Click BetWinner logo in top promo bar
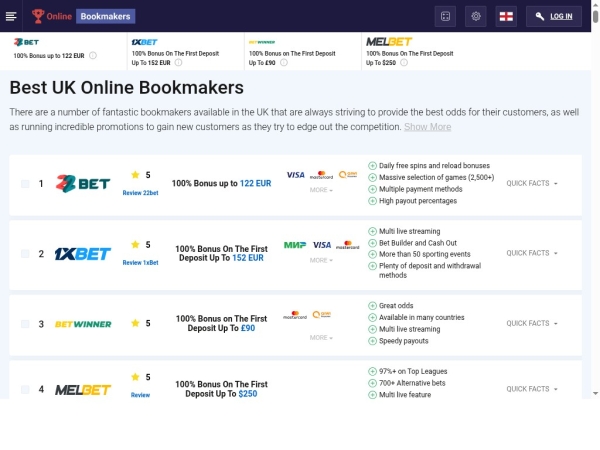600x450 pixels. coord(262,42)
